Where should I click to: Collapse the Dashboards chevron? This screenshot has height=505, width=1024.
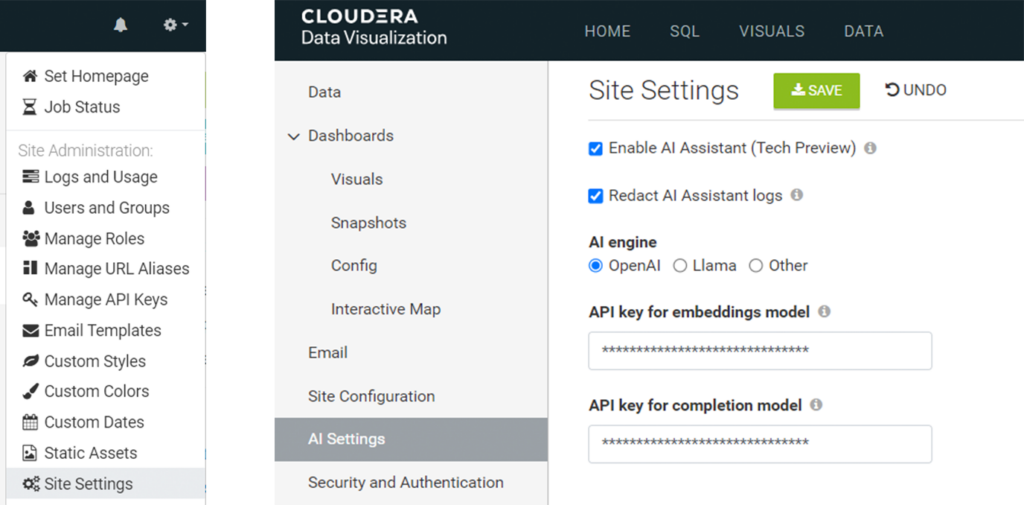(294, 137)
